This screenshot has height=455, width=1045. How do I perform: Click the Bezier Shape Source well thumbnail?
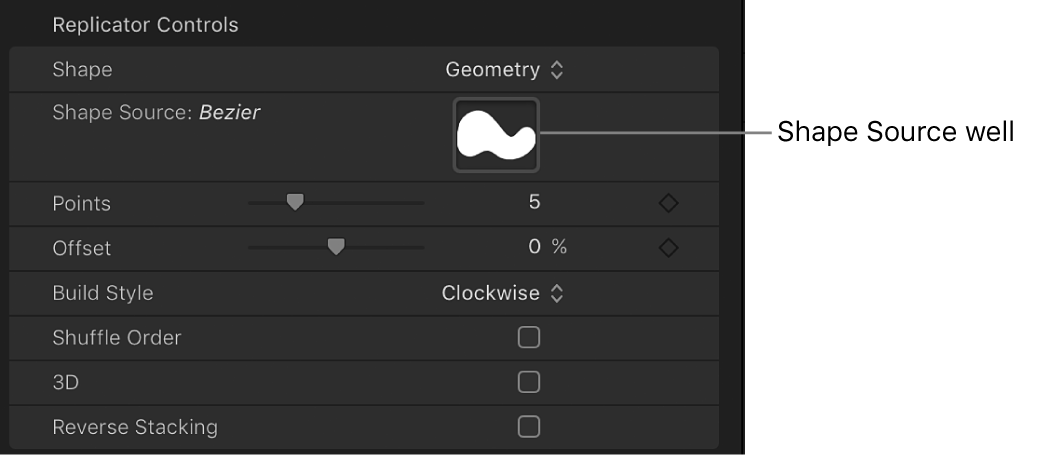pyautogui.click(x=496, y=135)
